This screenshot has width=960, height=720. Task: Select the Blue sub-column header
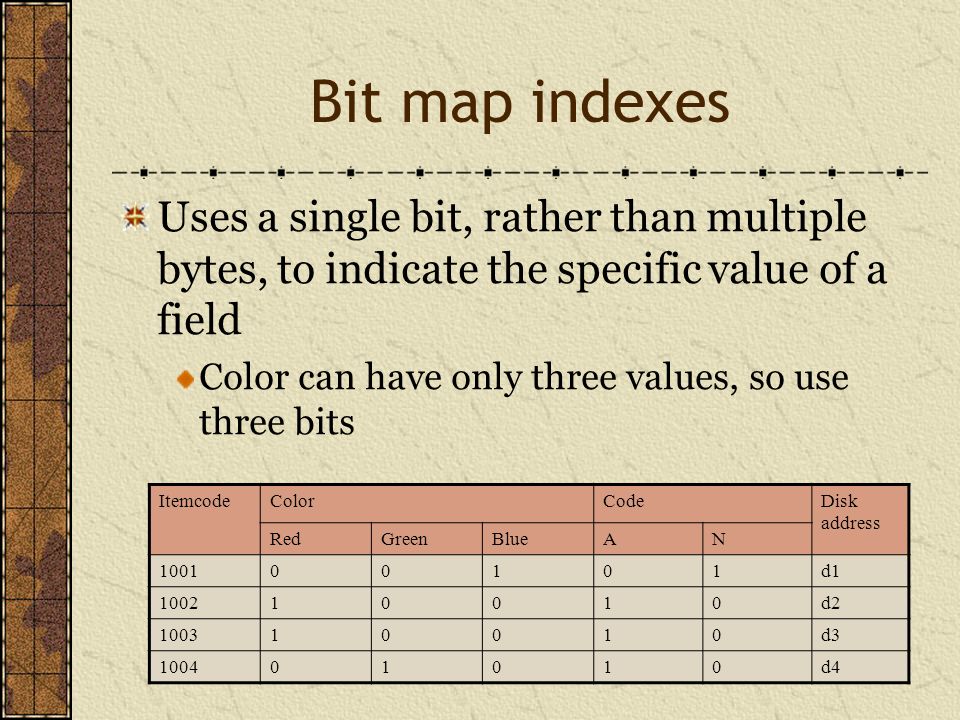538,539
